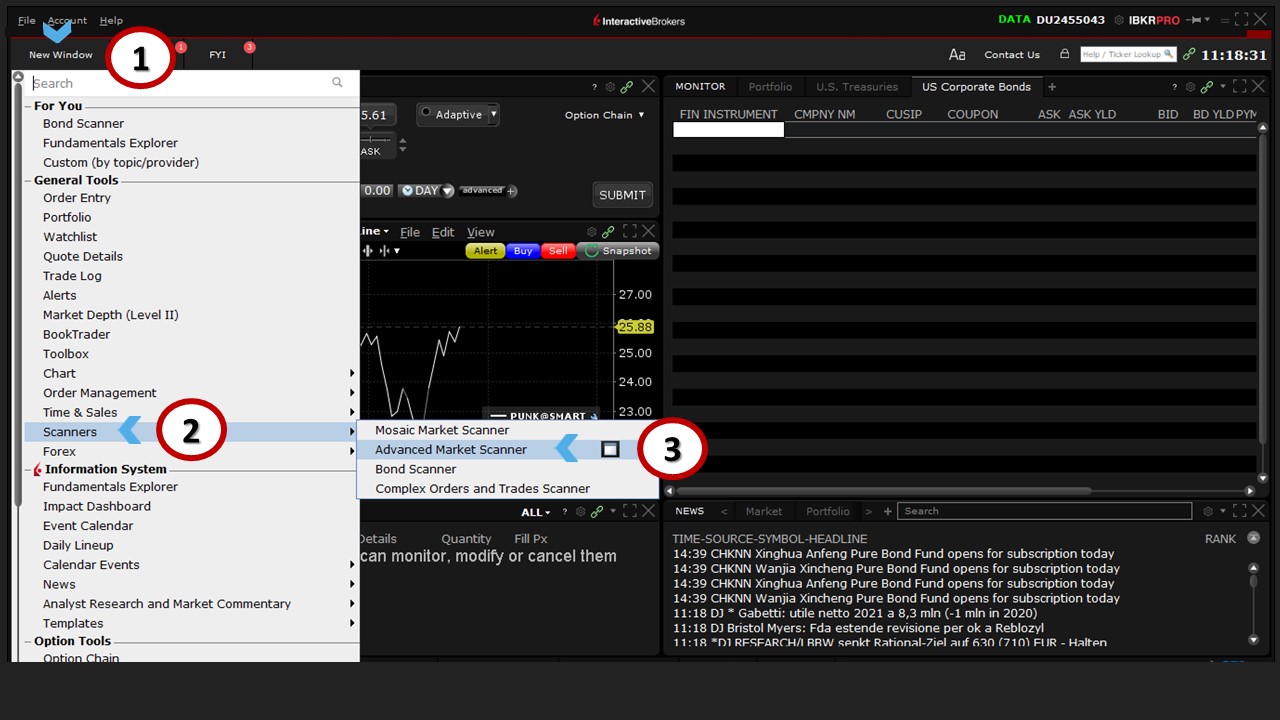Click the SUBMIT order button
Viewport: 1280px width, 720px height.
coord(622,194)
